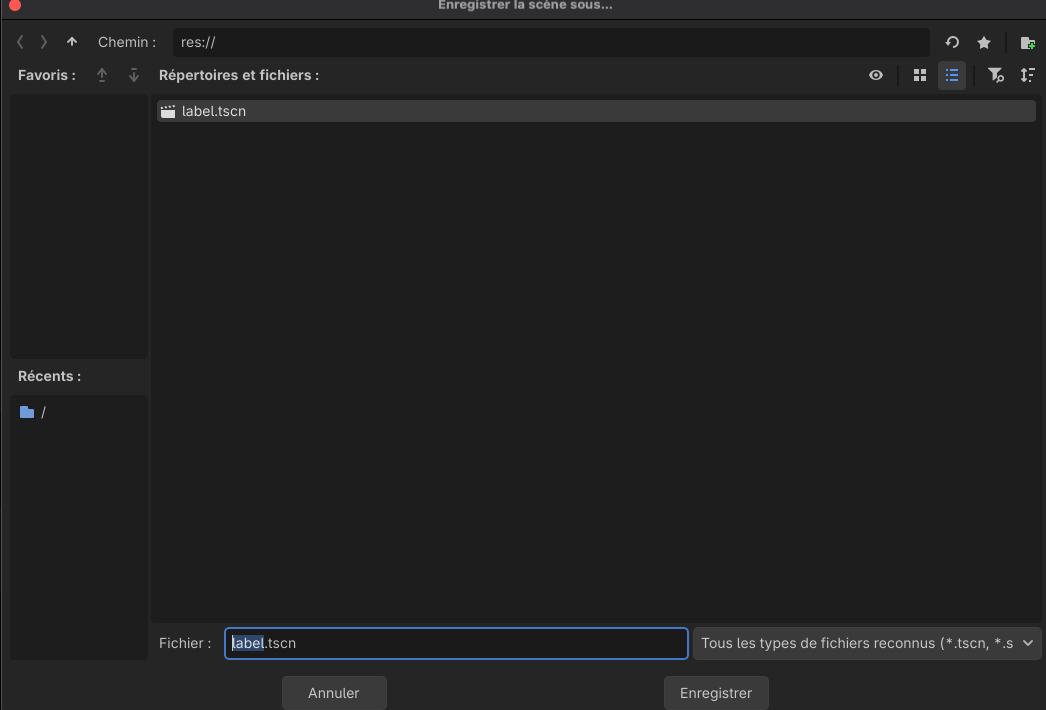1046x710 pixels.
Task: Open the file type filter dropdown
Action: pos(867,643)
